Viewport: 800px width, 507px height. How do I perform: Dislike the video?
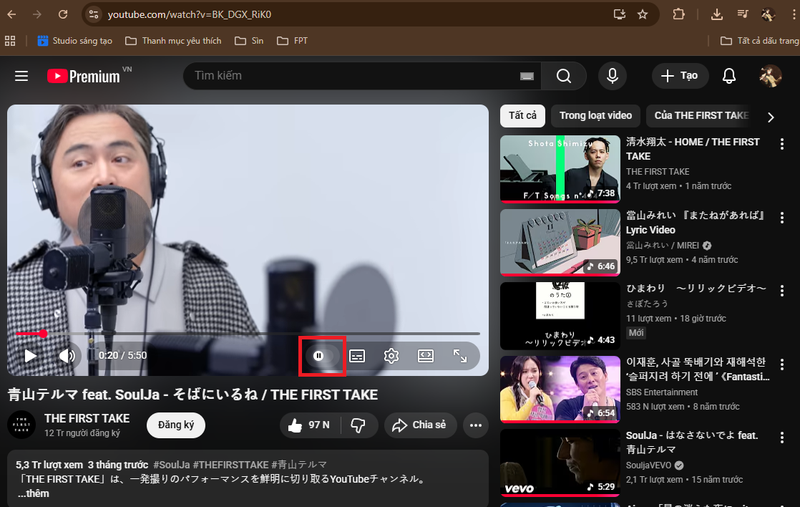tap(358, 425)
